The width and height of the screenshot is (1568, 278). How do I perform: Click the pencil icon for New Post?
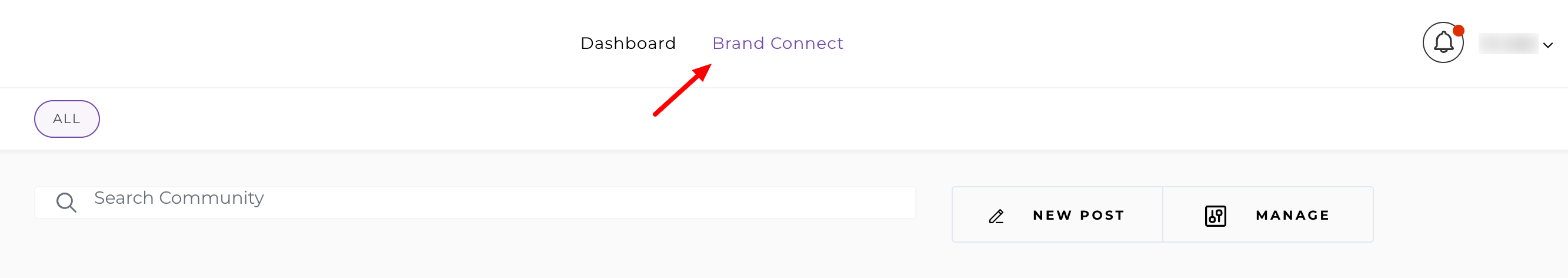[x=996, y=216]
